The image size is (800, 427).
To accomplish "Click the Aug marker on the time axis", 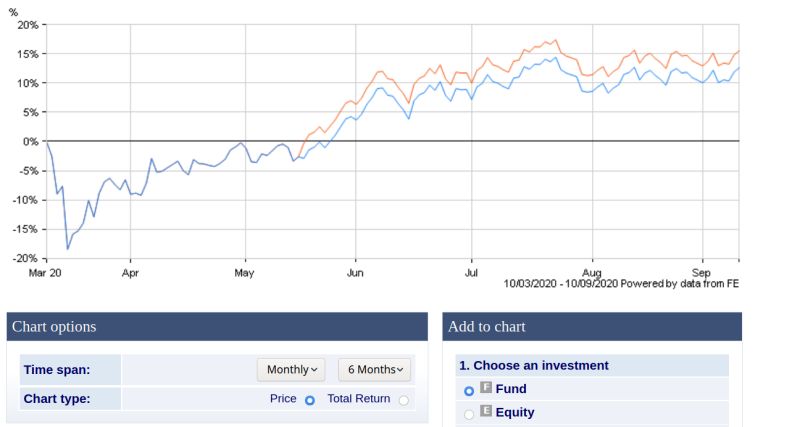I will tap(592, 271).
